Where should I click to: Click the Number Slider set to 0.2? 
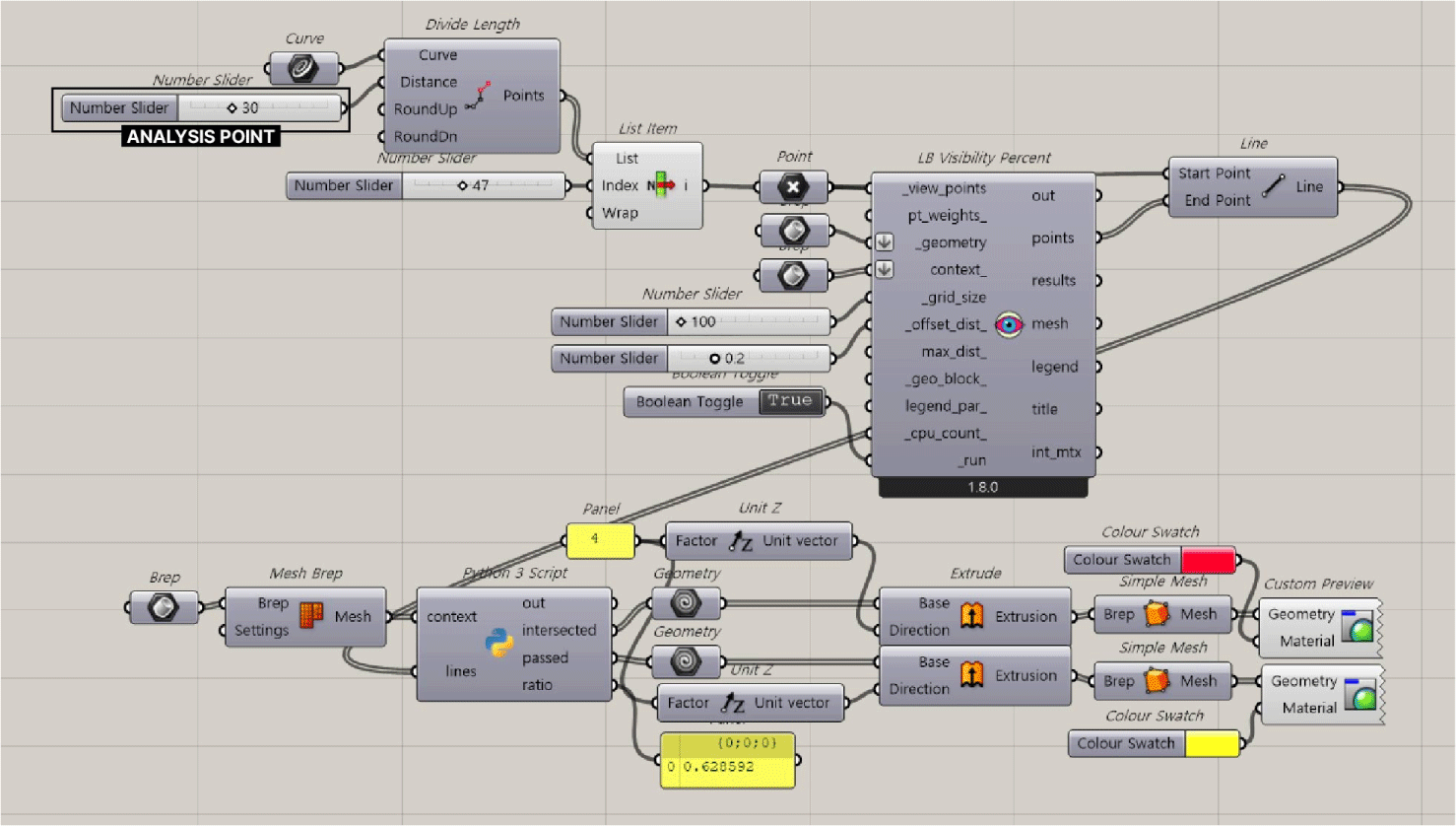[692, 358]
